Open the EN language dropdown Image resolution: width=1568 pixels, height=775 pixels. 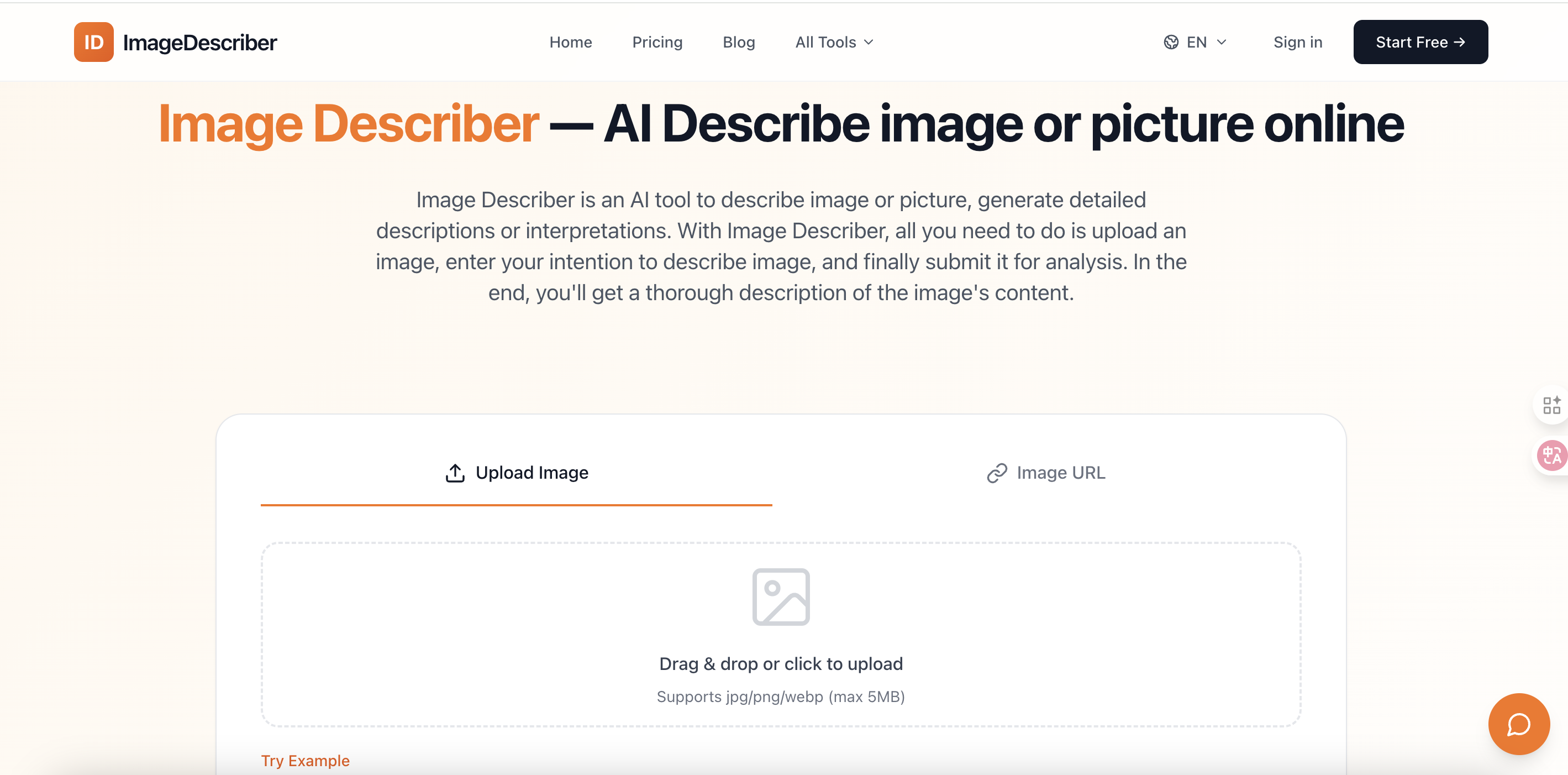[x=1196, y=42]
